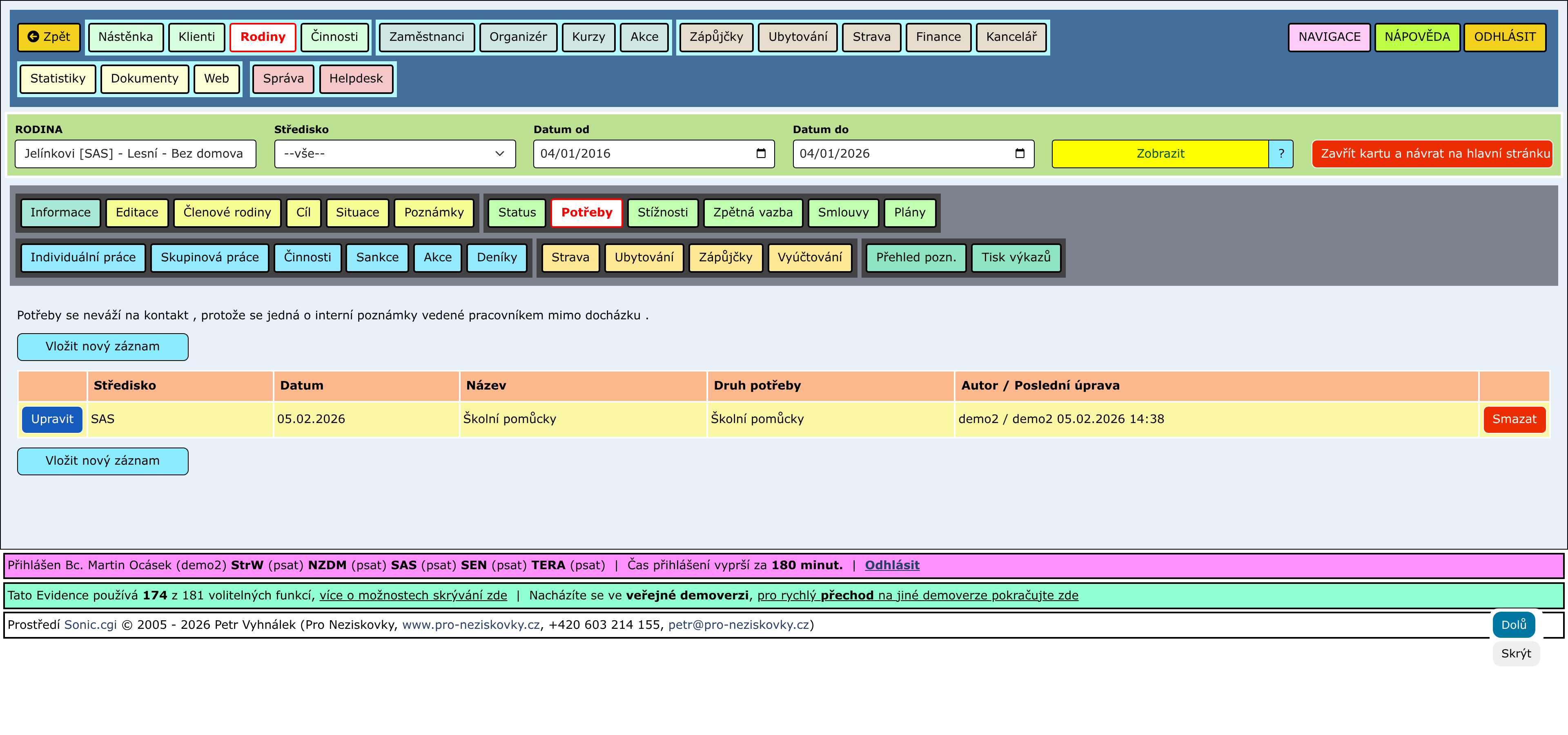Click the Zpět back arrow button

(x=49, y=37)
